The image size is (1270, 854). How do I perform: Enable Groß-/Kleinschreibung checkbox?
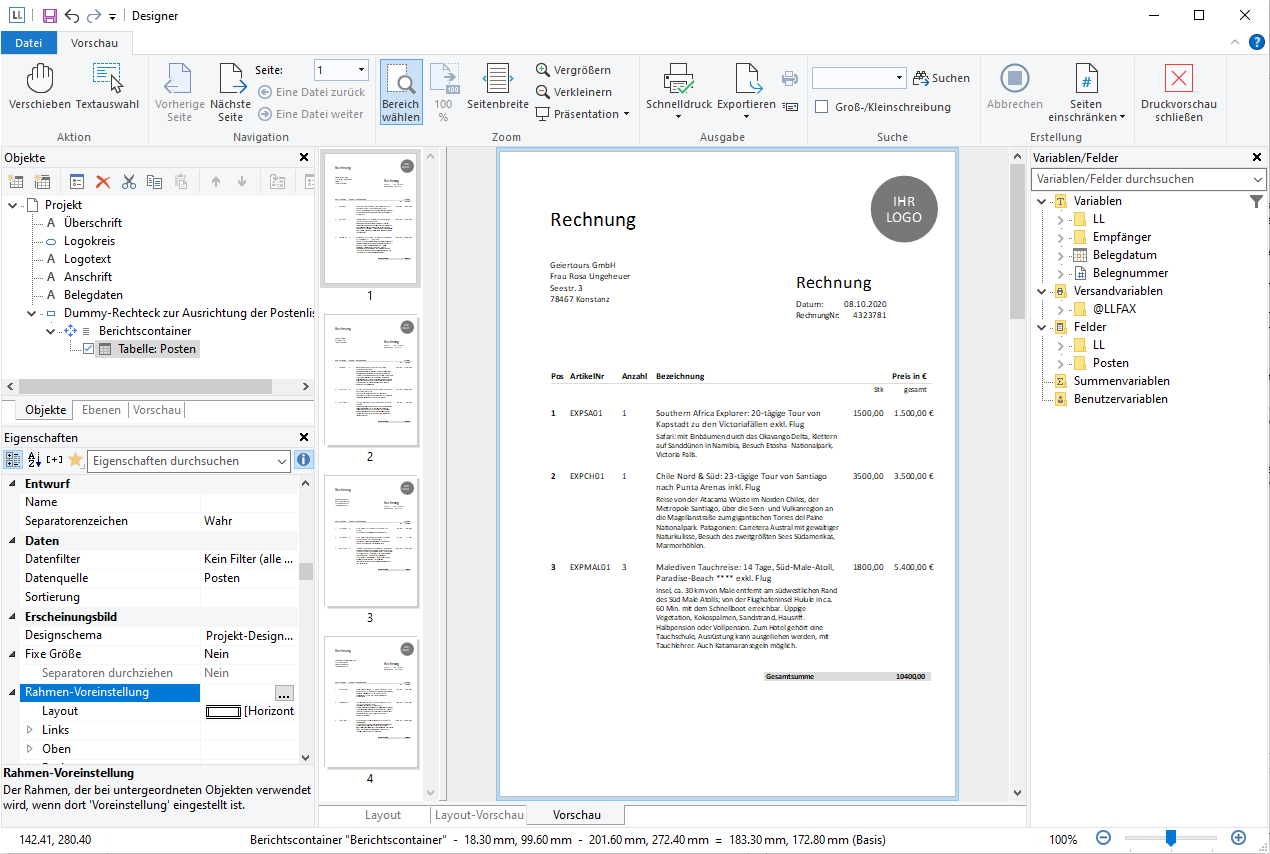[821, 107]
